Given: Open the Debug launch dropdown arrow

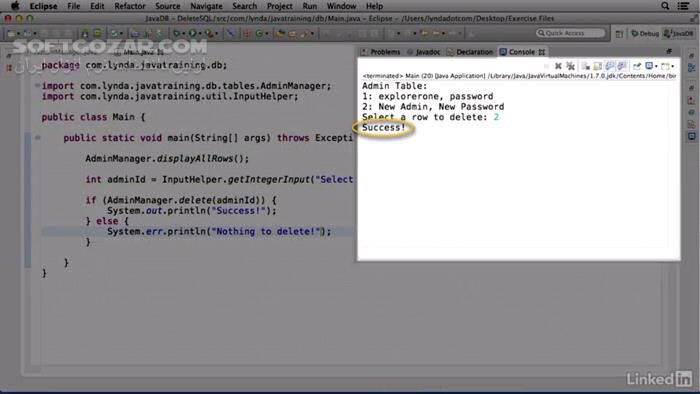Looking at the screenshot, I should [x=183, y=34].
